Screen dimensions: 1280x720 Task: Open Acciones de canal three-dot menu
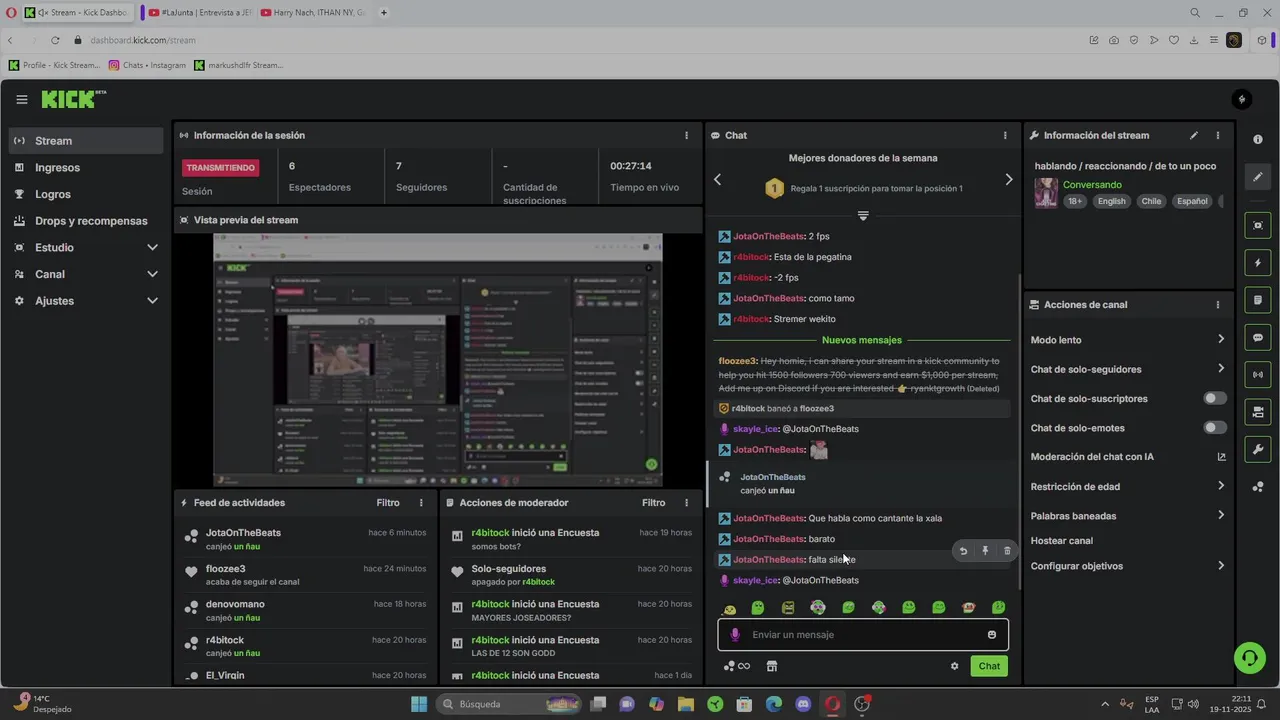point(1218,305)
